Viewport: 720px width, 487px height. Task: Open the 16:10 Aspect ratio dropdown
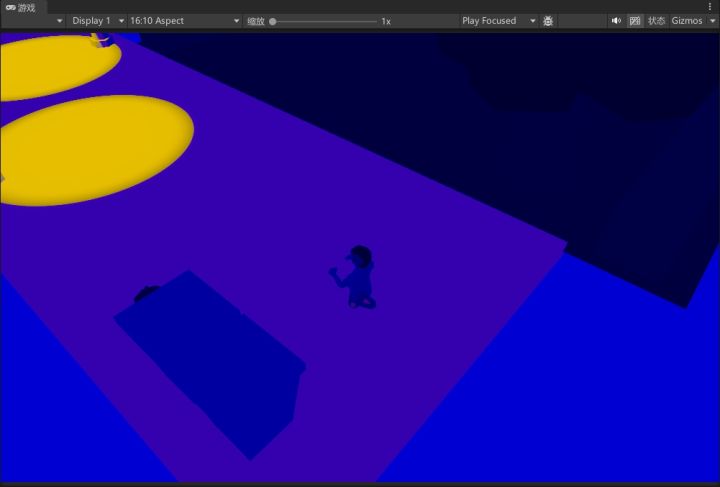tap(185, 21)
